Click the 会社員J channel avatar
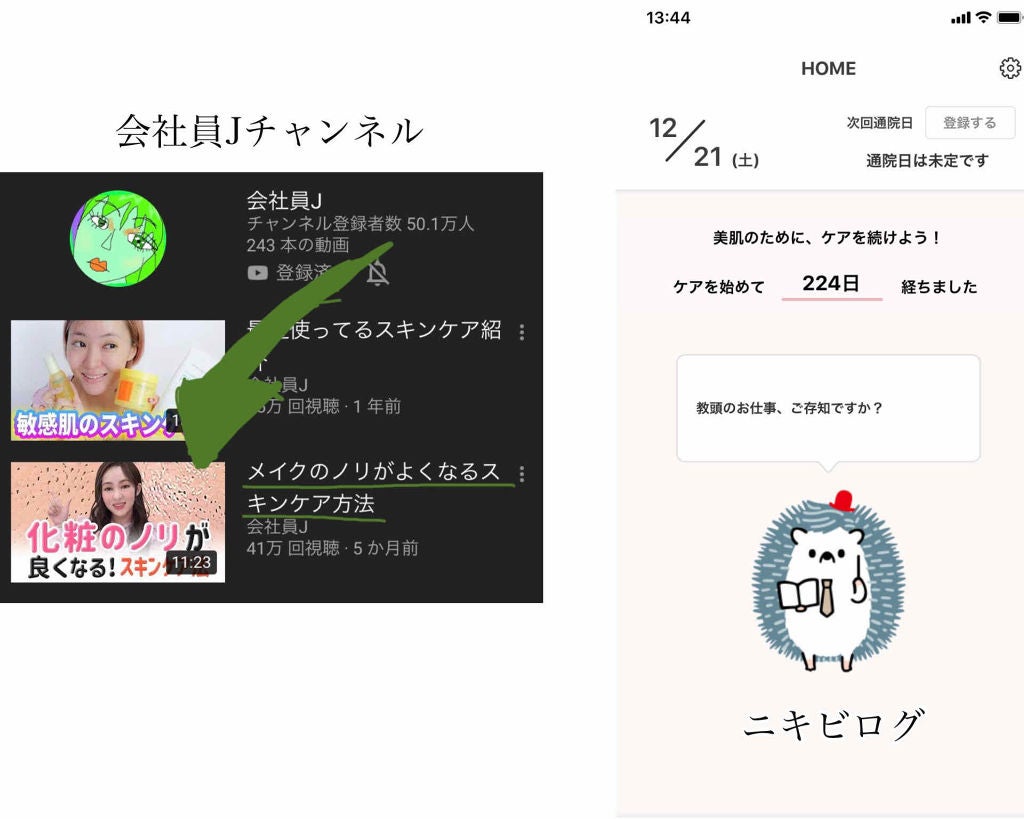 tap(118, 238)
